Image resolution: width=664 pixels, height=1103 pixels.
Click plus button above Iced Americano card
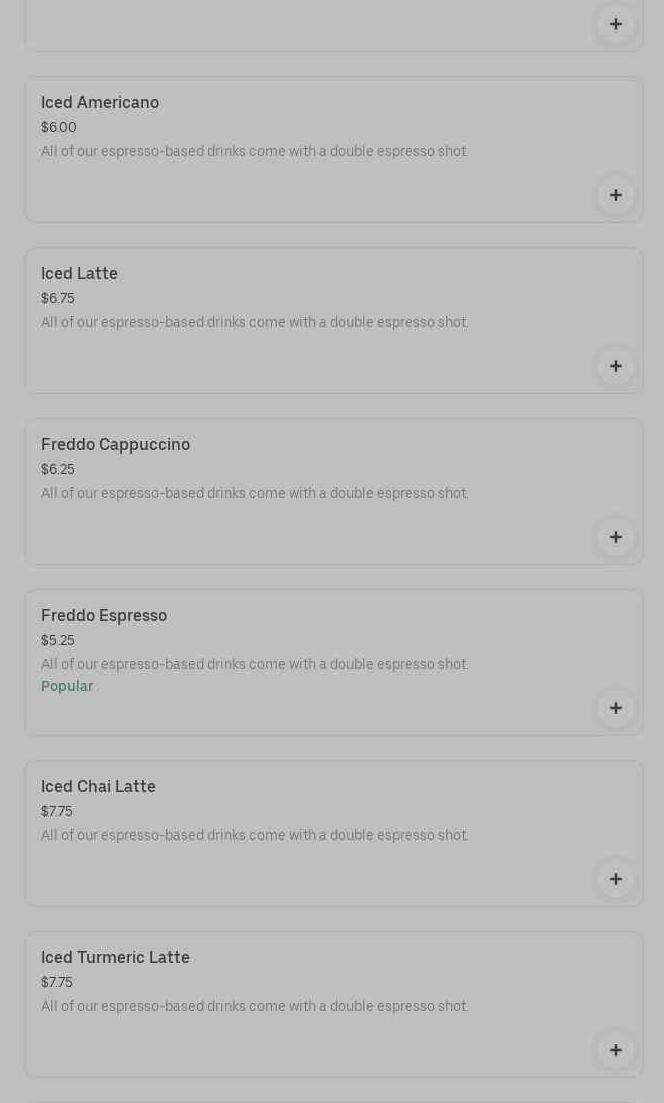point(616,24)
